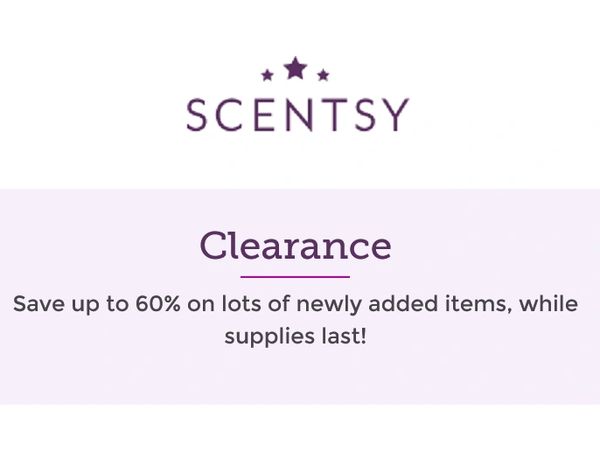Click the lavender banner below the description
The width and height of the screenshot is (600, 451).
tap(300, 377)
